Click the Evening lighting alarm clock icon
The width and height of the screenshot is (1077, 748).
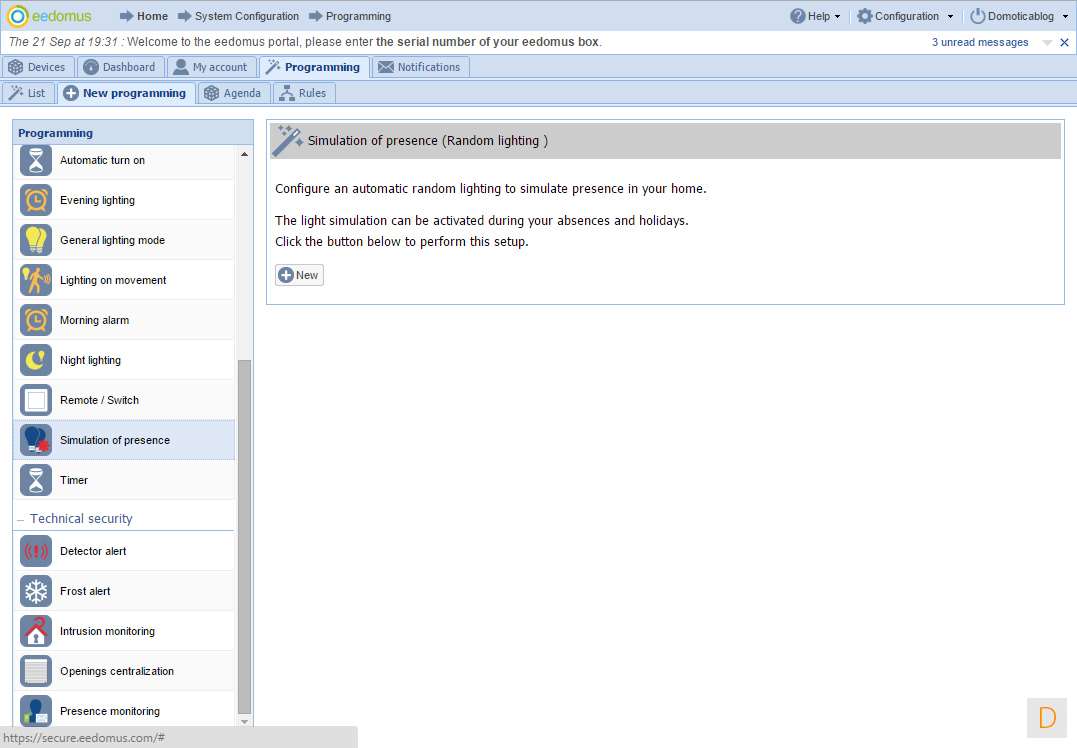tap(36, 201)
